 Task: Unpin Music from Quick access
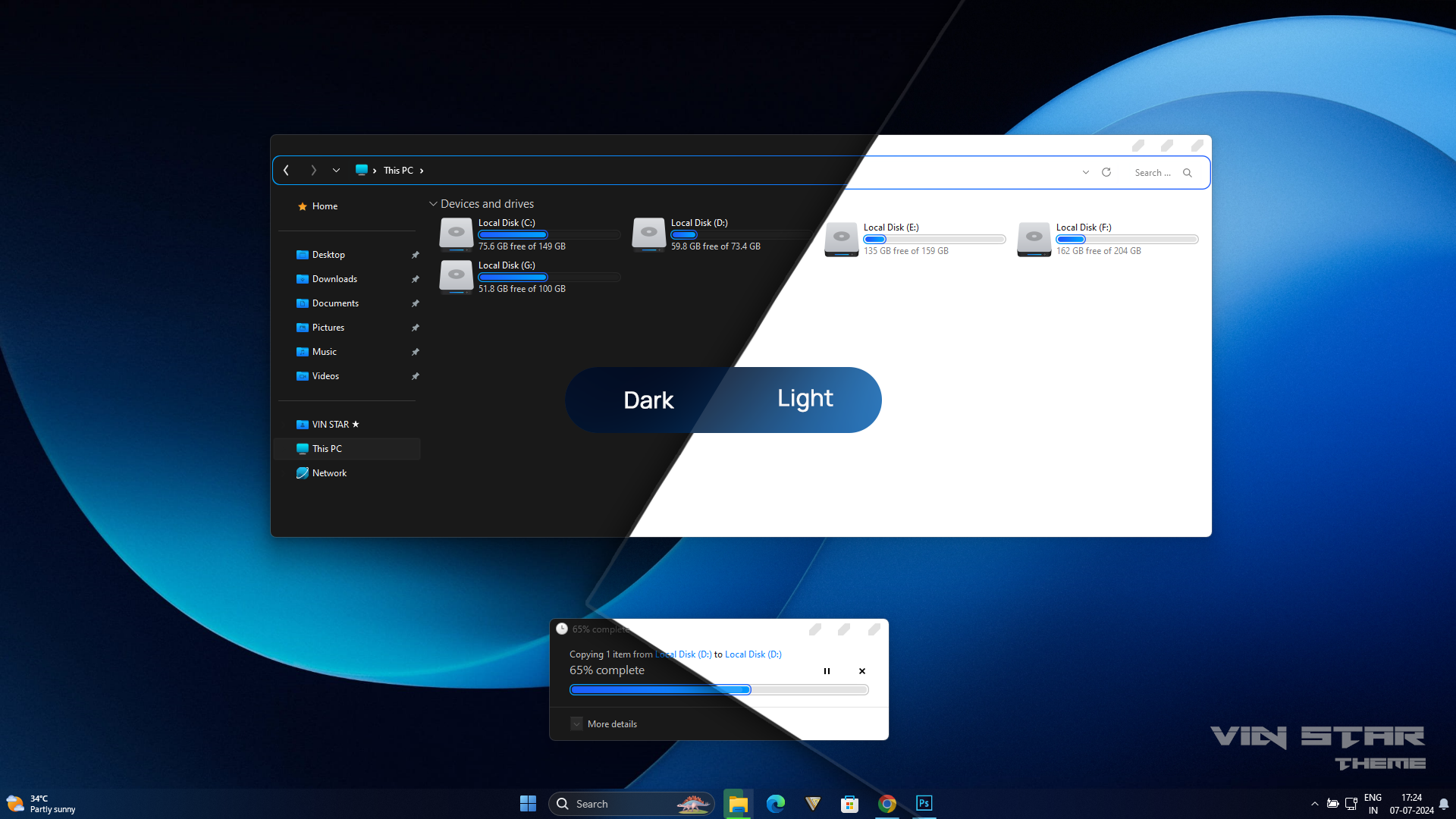[416, 351]
